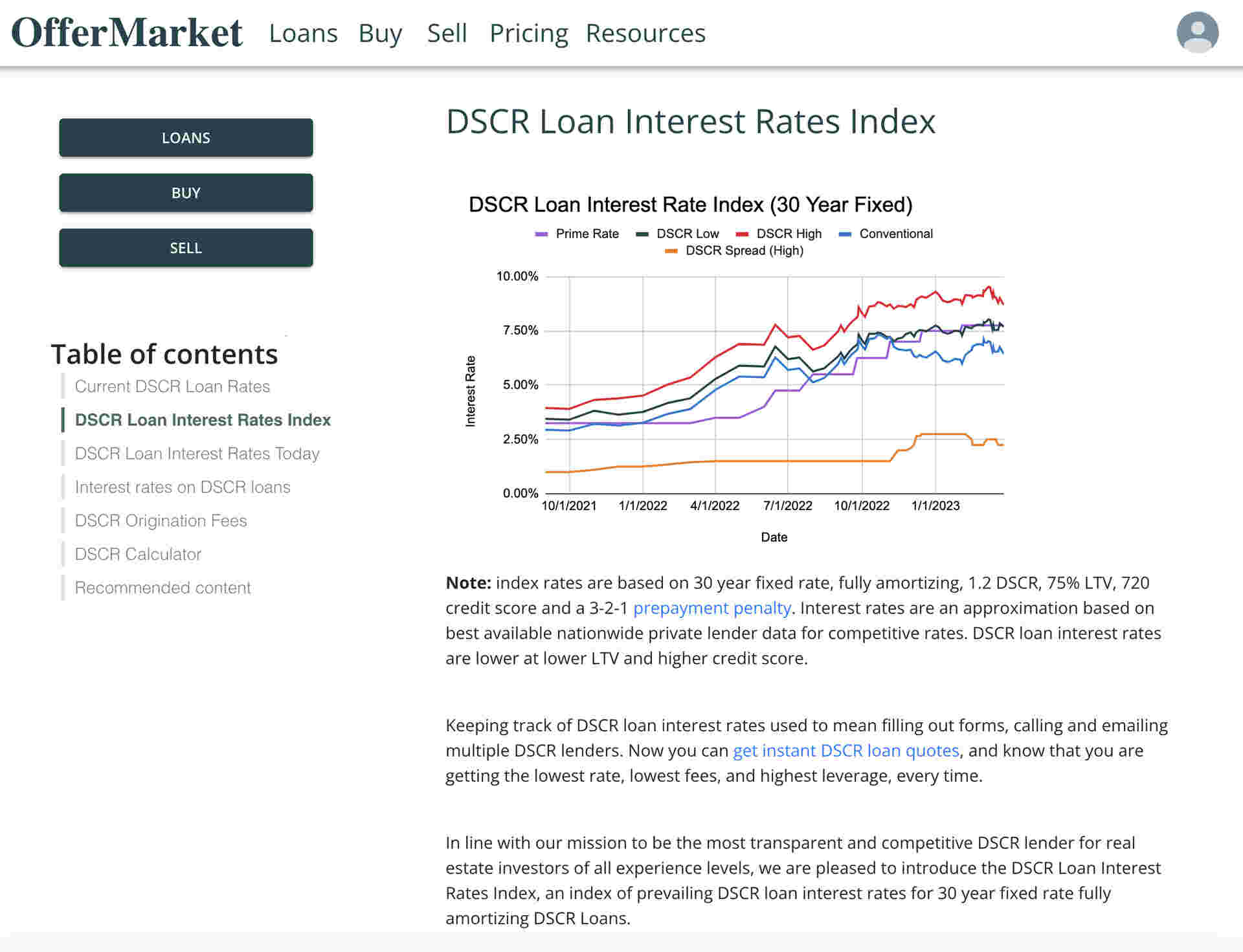This screenshot has height=952, width=1243.
Task: Open the Buy navigation menu
Action: (380, 33)
